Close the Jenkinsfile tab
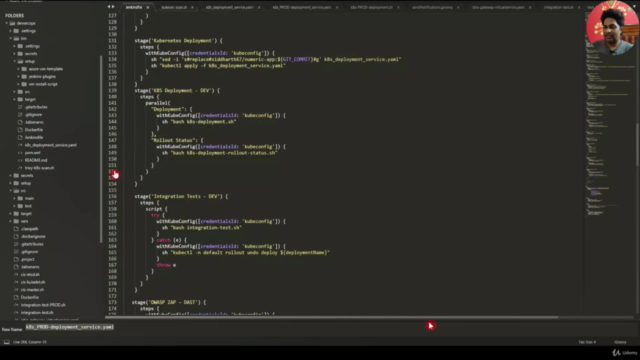Image resolution: width=640 pixels, height=360 pixels. pos(148,7)
